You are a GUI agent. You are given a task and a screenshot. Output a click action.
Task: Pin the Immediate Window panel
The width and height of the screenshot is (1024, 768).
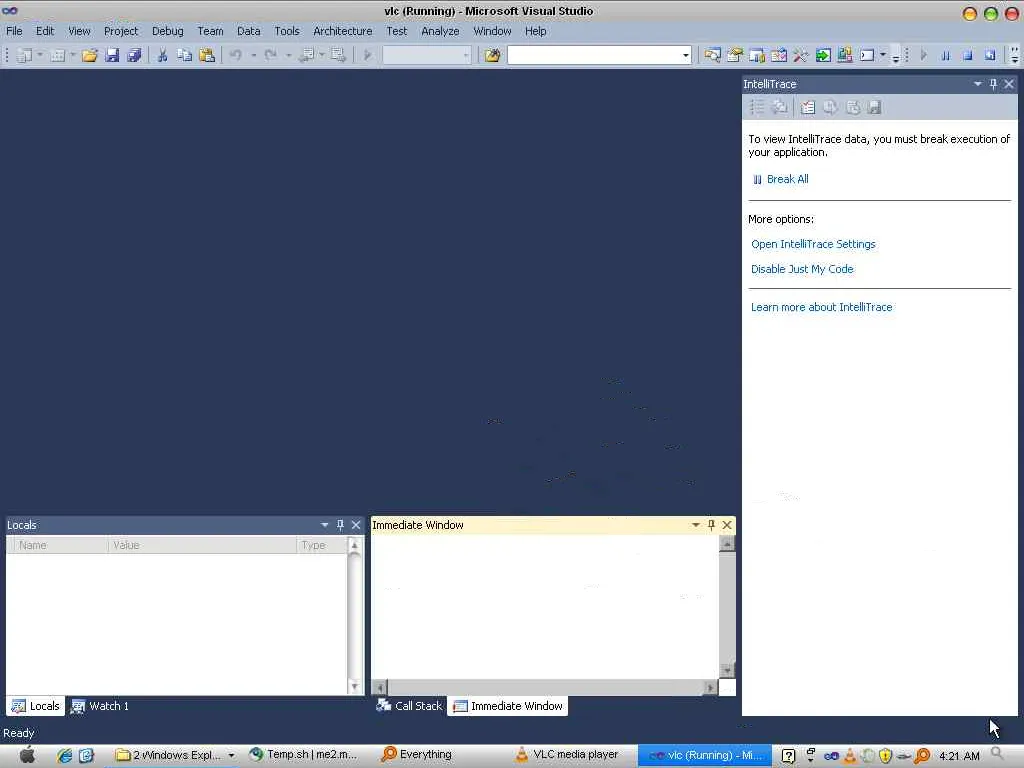(711, 525)
